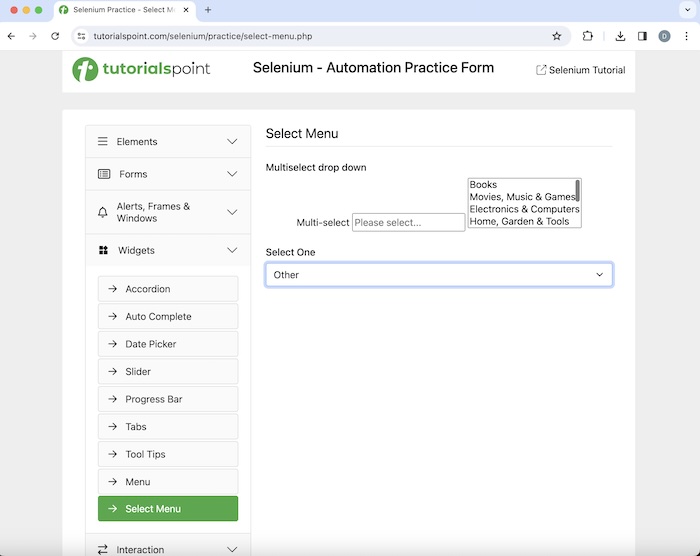
Task: Toggle the browser side panel icon
Action: [x=642, y=36]
